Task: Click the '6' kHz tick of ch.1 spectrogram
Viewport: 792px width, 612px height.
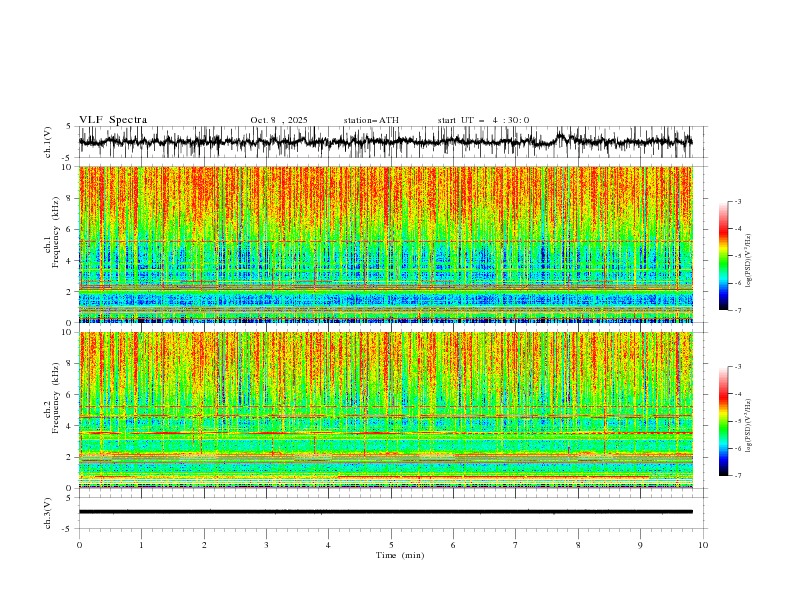Action: [x=69, y=229]
